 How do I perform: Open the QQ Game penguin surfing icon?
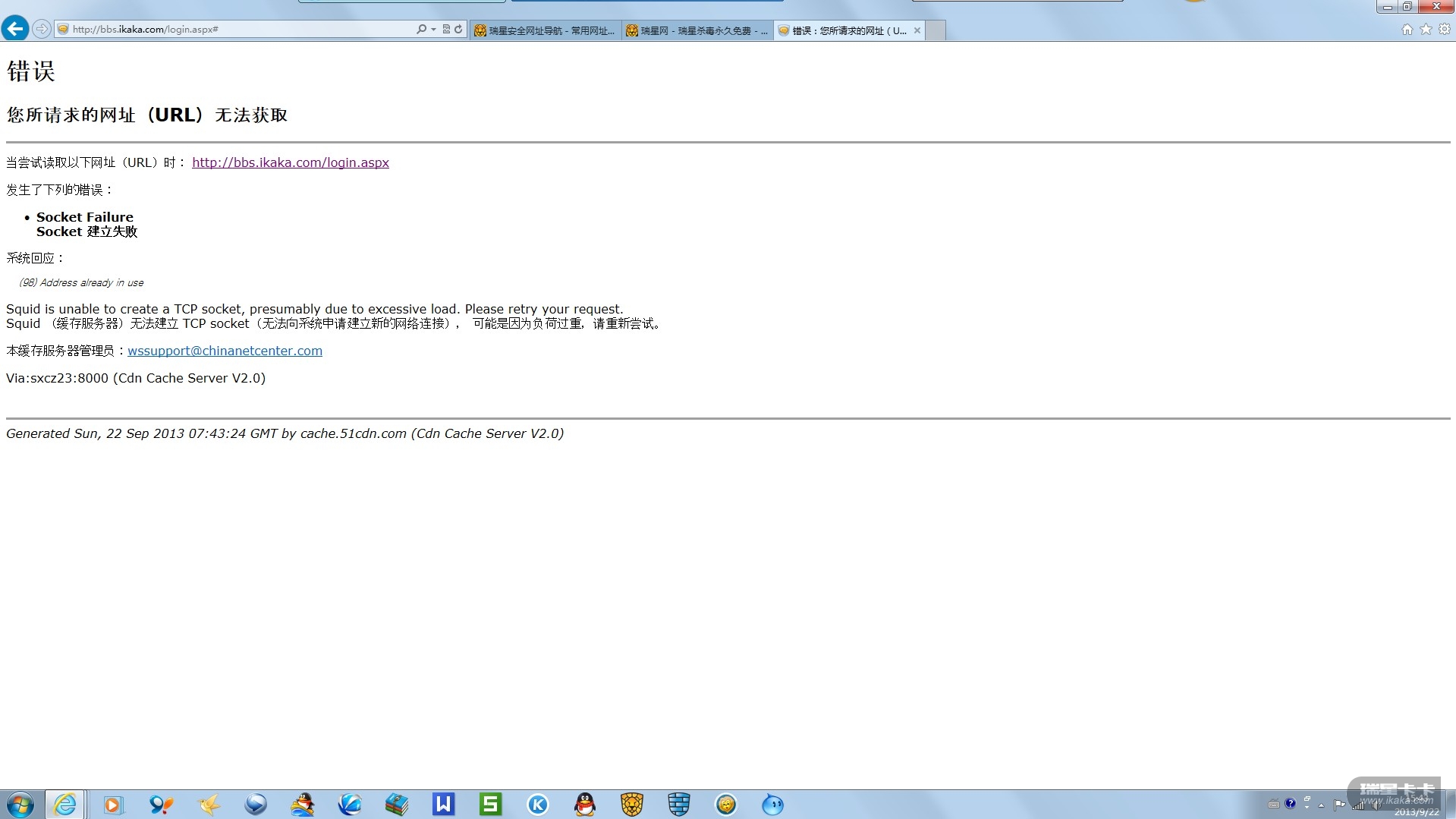tap(303, 805)
